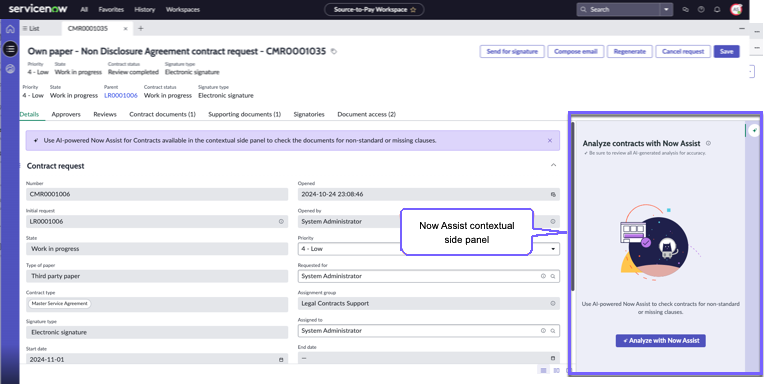Open Document access (2) tab

click(366, 114)
